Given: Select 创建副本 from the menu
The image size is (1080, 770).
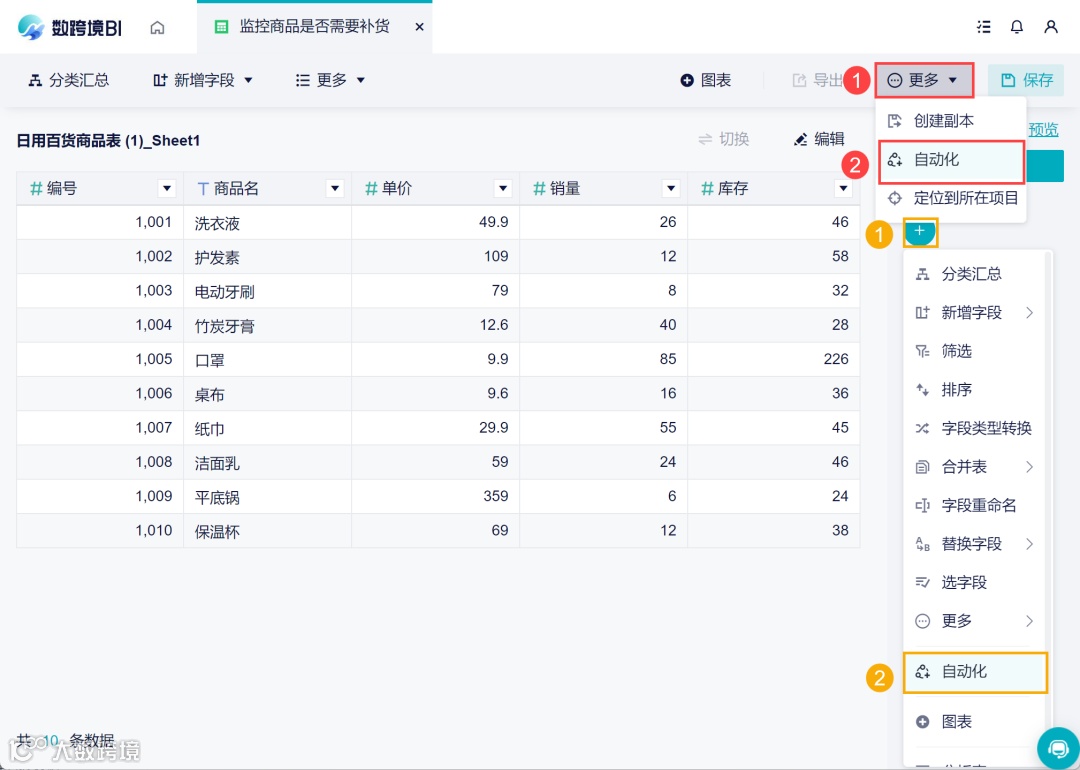Looking at the screenshot, I should click(x=951, y=121).
